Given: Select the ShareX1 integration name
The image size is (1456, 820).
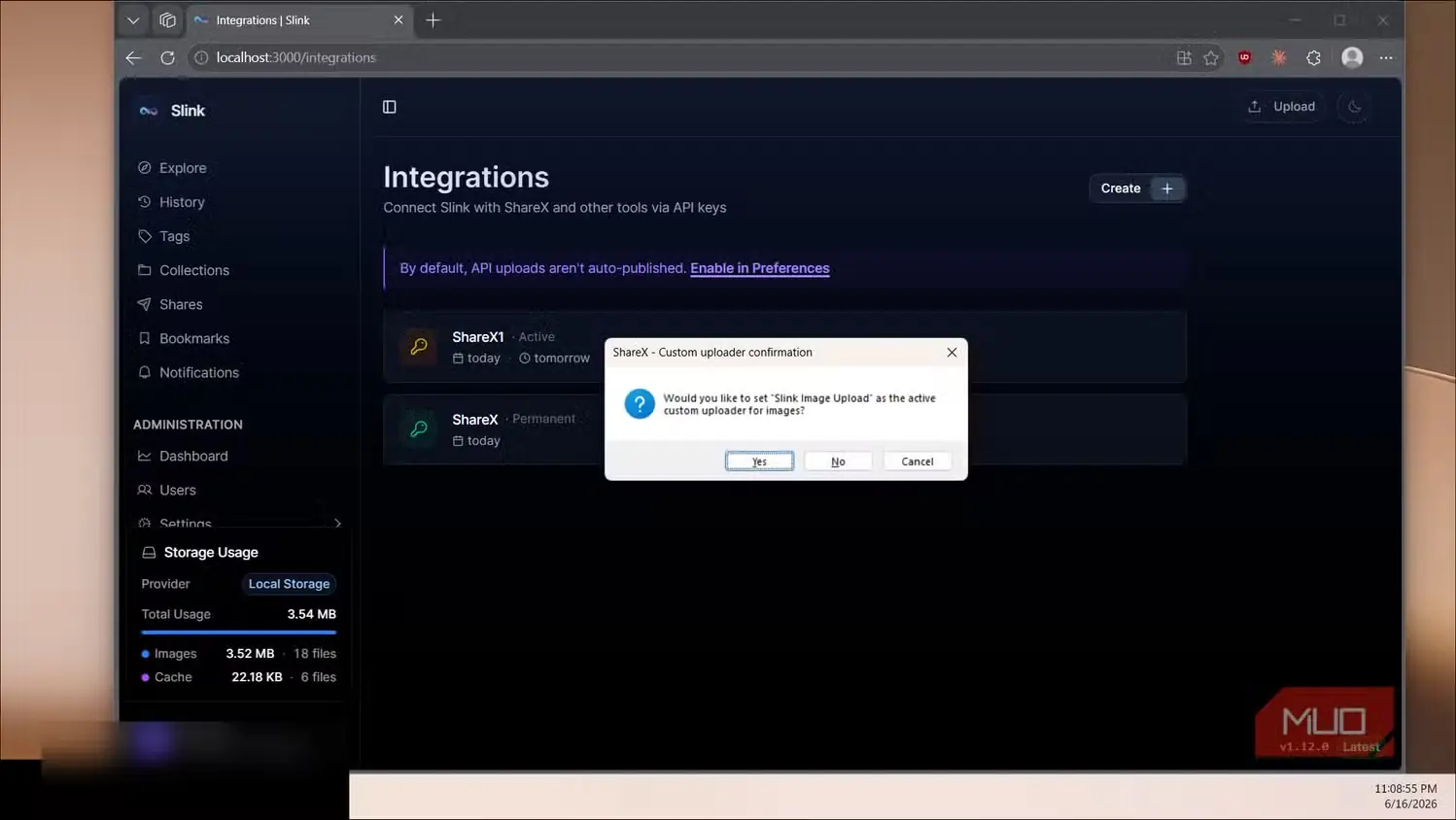Looking at the screenshot, I should (478, 337).
